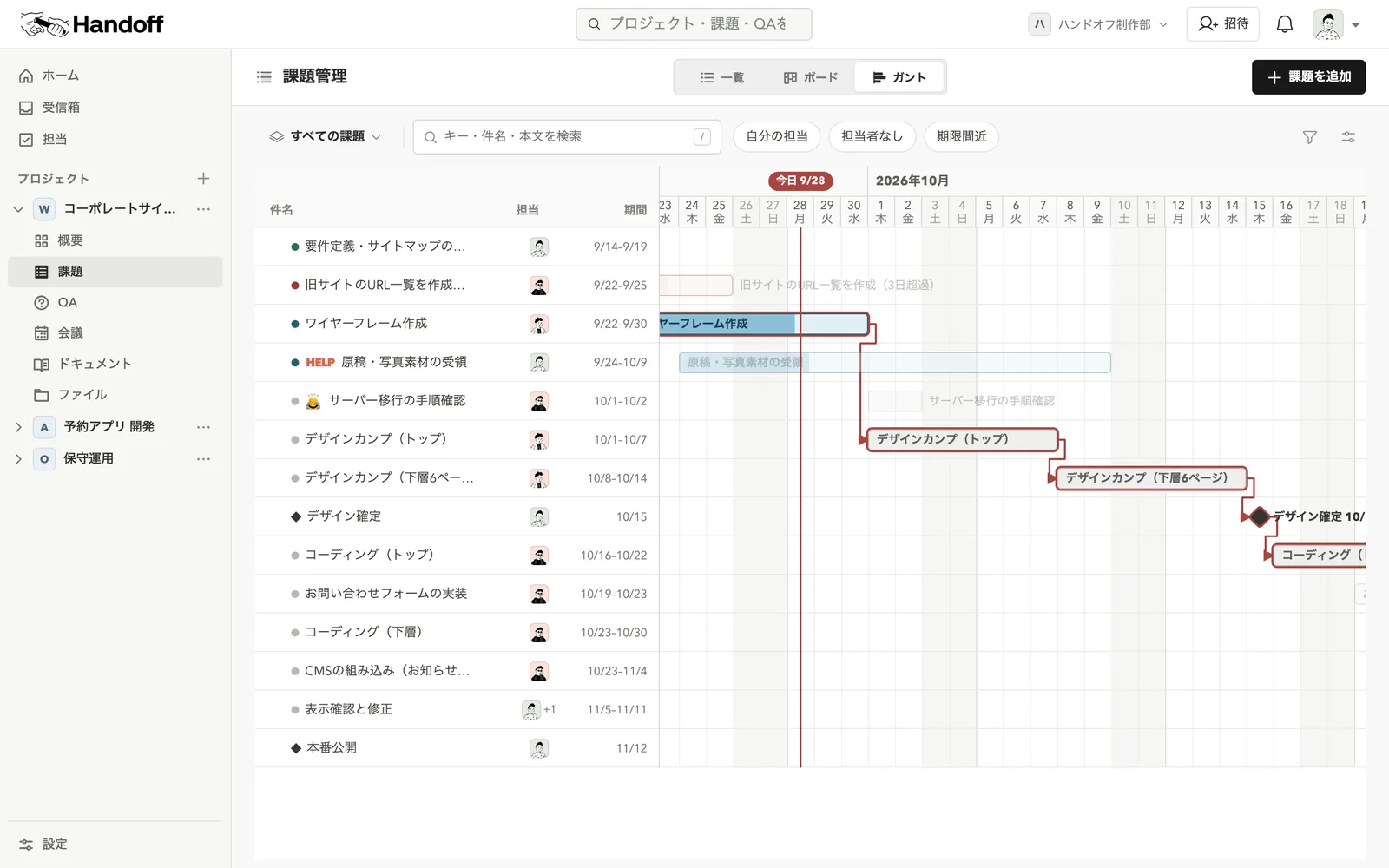Open 概要 in project sidebar

[115, 240]
